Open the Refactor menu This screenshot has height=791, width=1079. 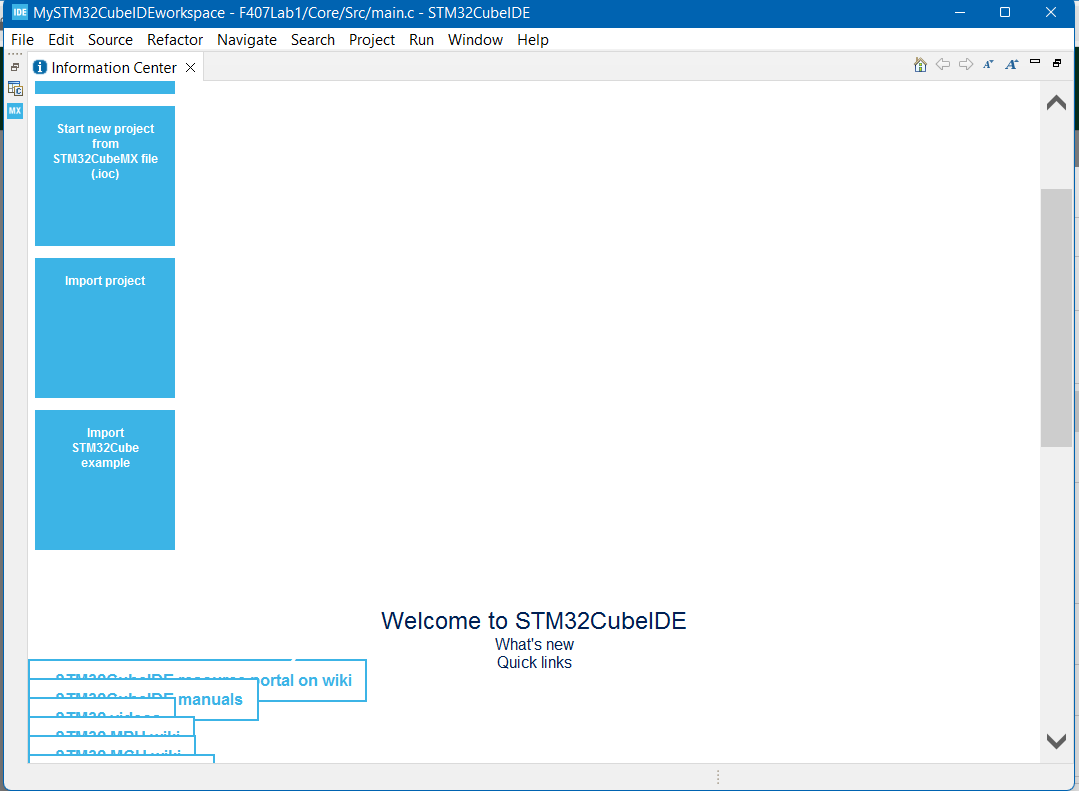coord(175,40)
